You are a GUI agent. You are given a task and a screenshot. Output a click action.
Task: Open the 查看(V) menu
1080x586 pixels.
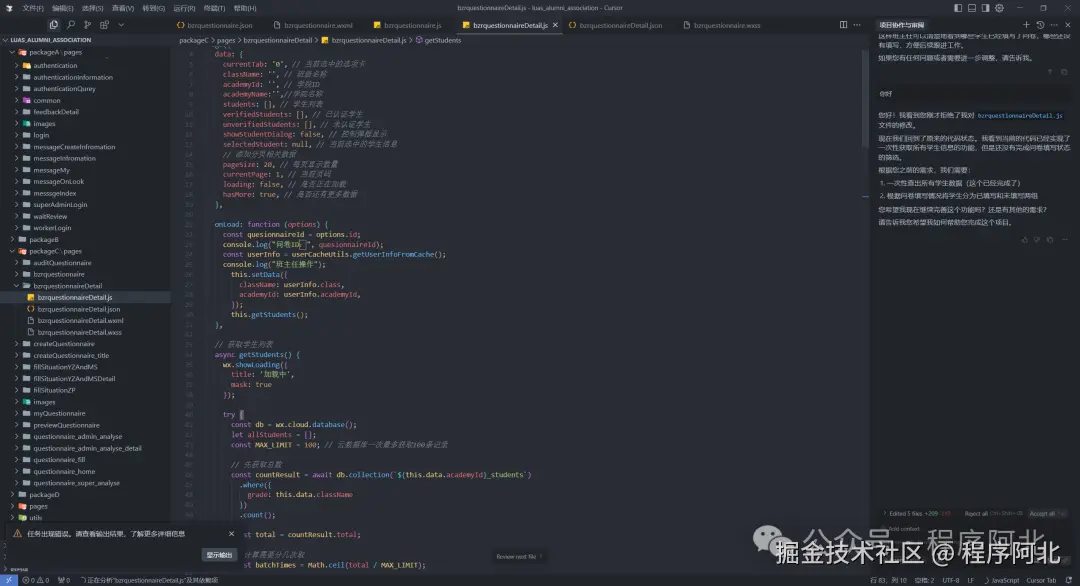point(123,8)
